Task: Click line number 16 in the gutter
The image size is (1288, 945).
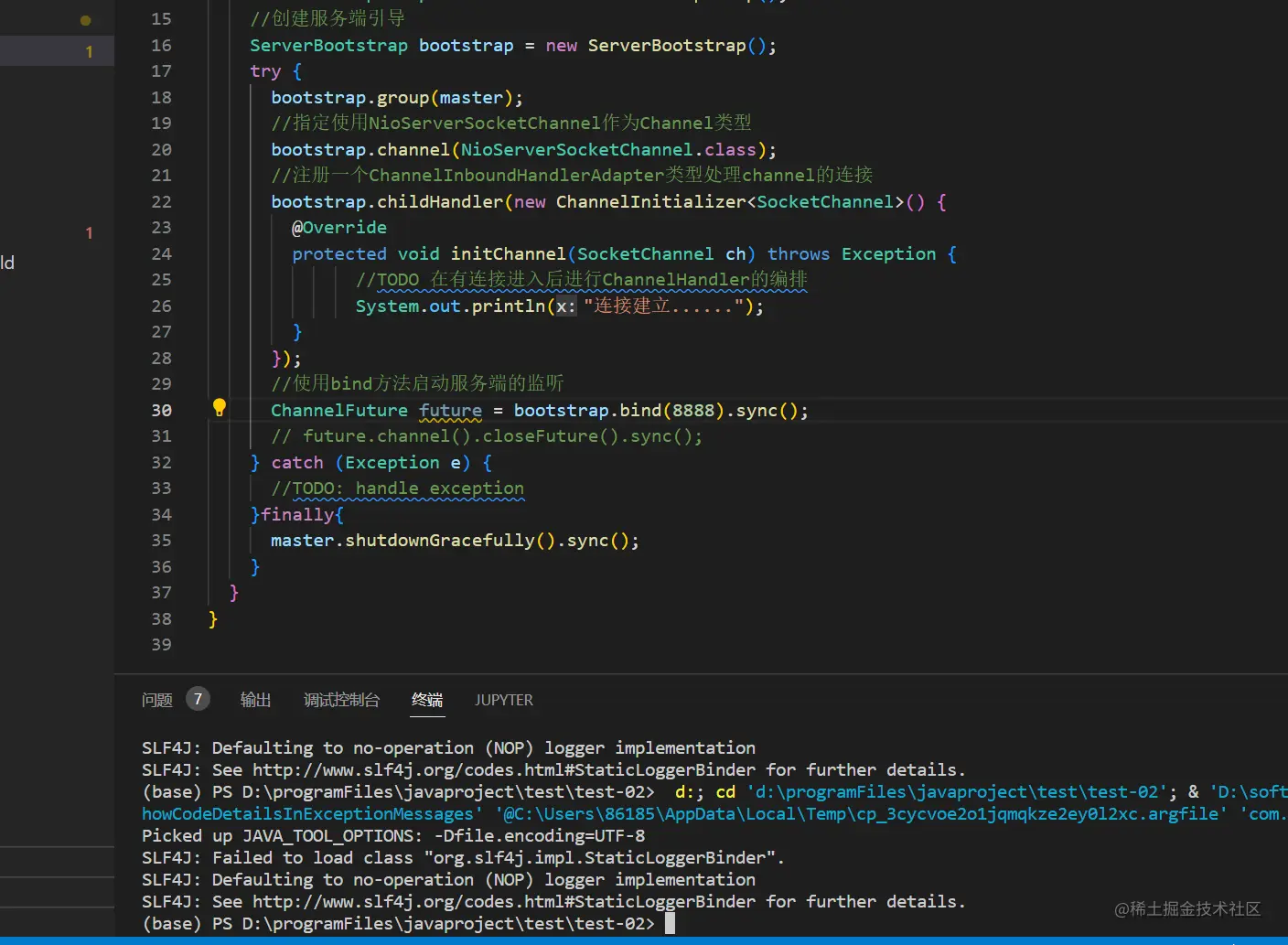Action: click(x=162, y=45)
